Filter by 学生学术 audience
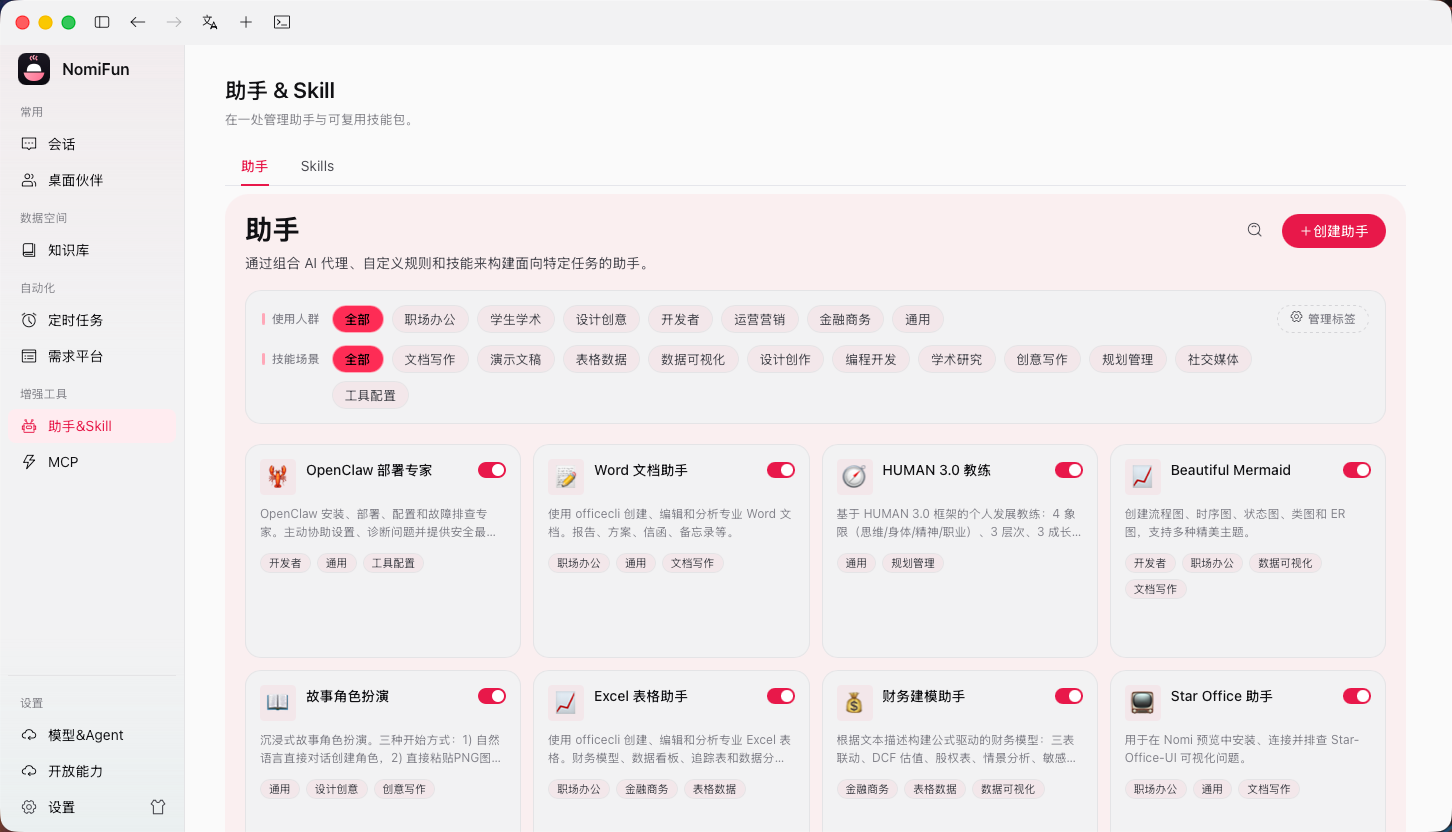Viewport: 1452px width, 832px height. (x=515, y=319)
